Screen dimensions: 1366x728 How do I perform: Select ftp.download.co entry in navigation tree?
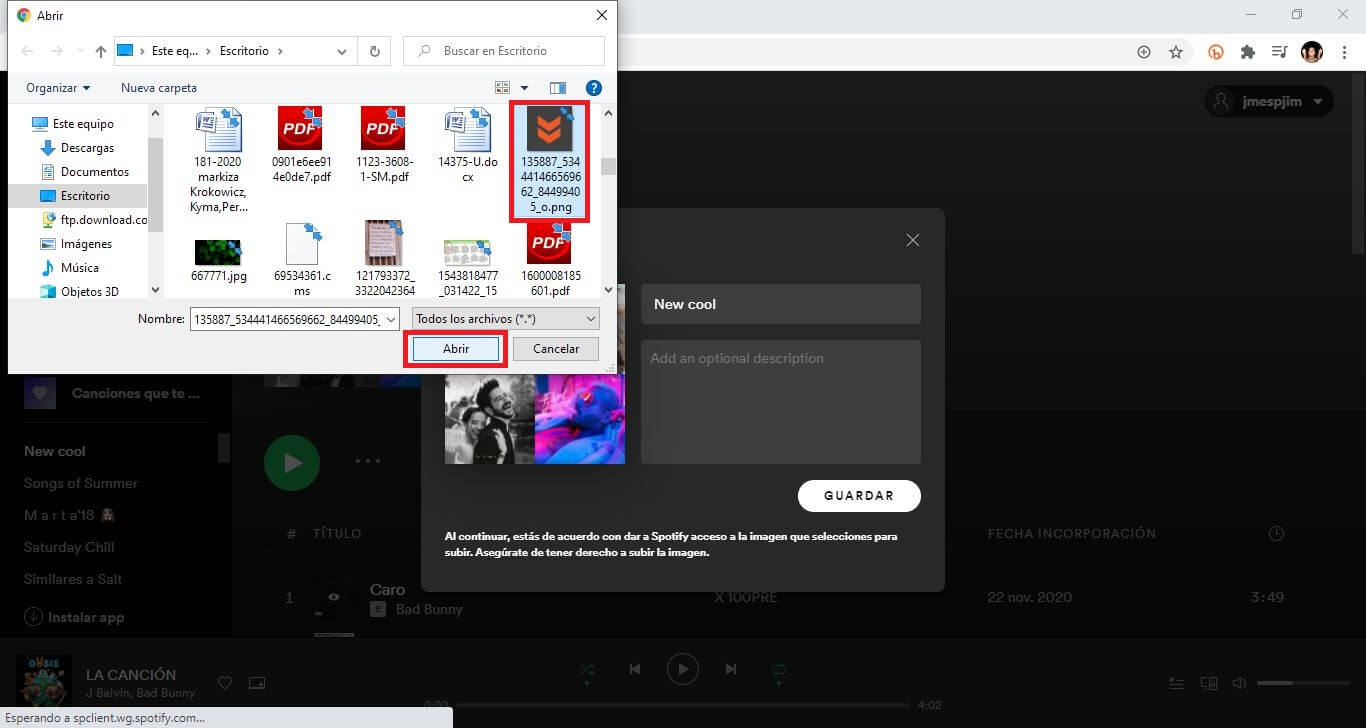tap(93, 220)
